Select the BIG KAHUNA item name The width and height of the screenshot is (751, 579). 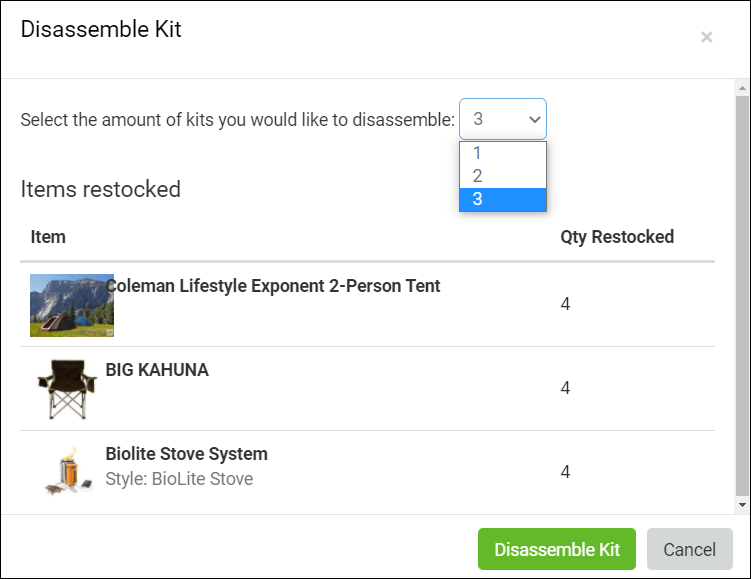157,370
